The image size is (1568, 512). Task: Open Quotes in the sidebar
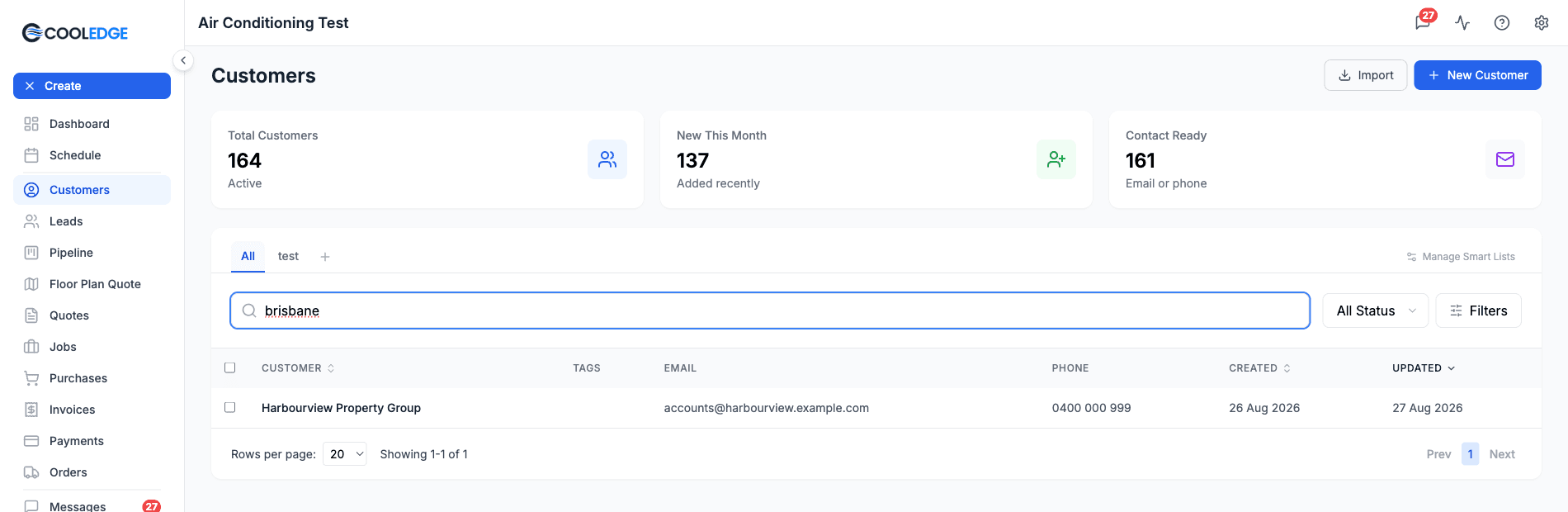pyautogui.click(x=92, y=315)
